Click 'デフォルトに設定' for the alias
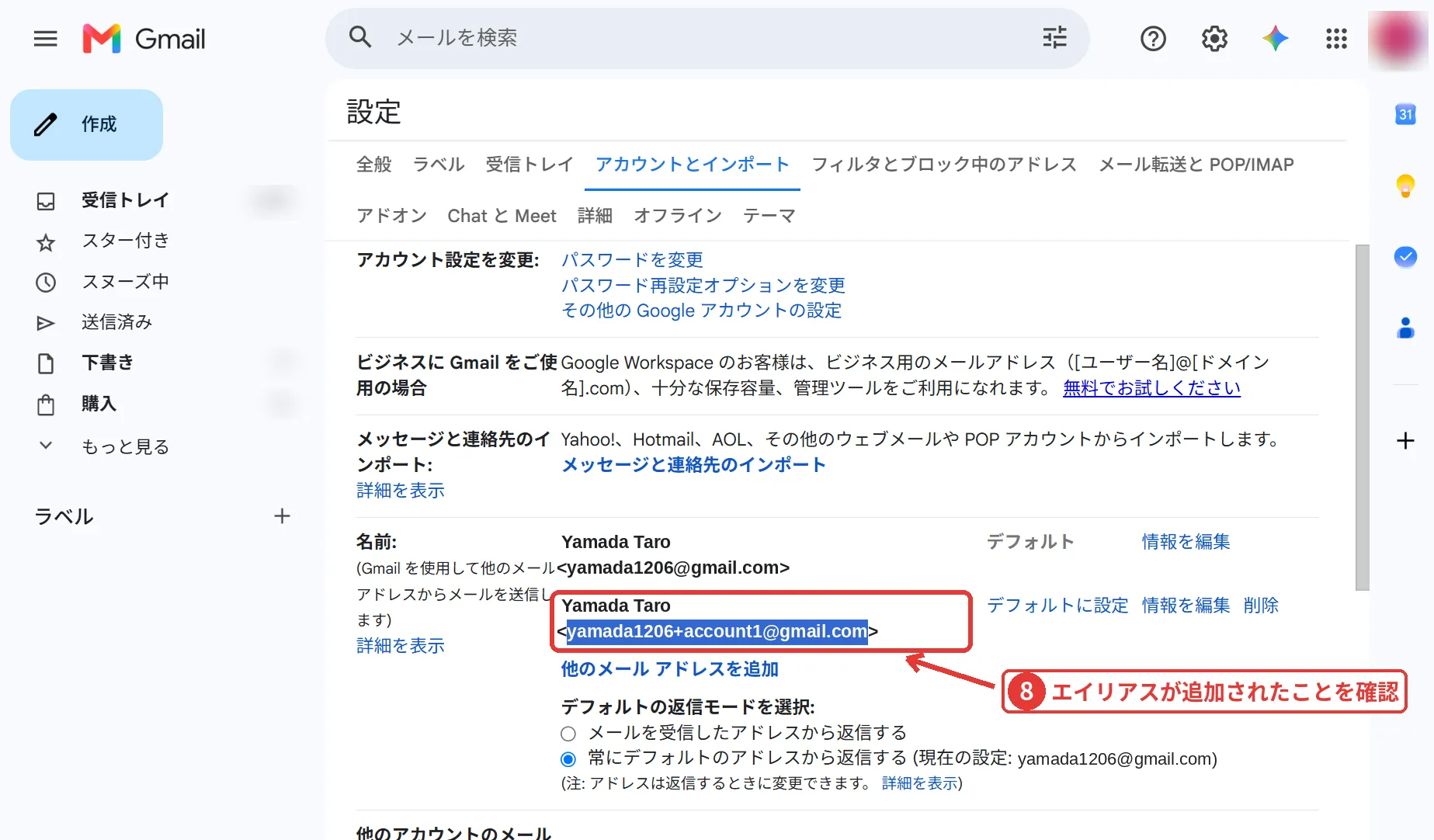 (x=1058, y=606)
